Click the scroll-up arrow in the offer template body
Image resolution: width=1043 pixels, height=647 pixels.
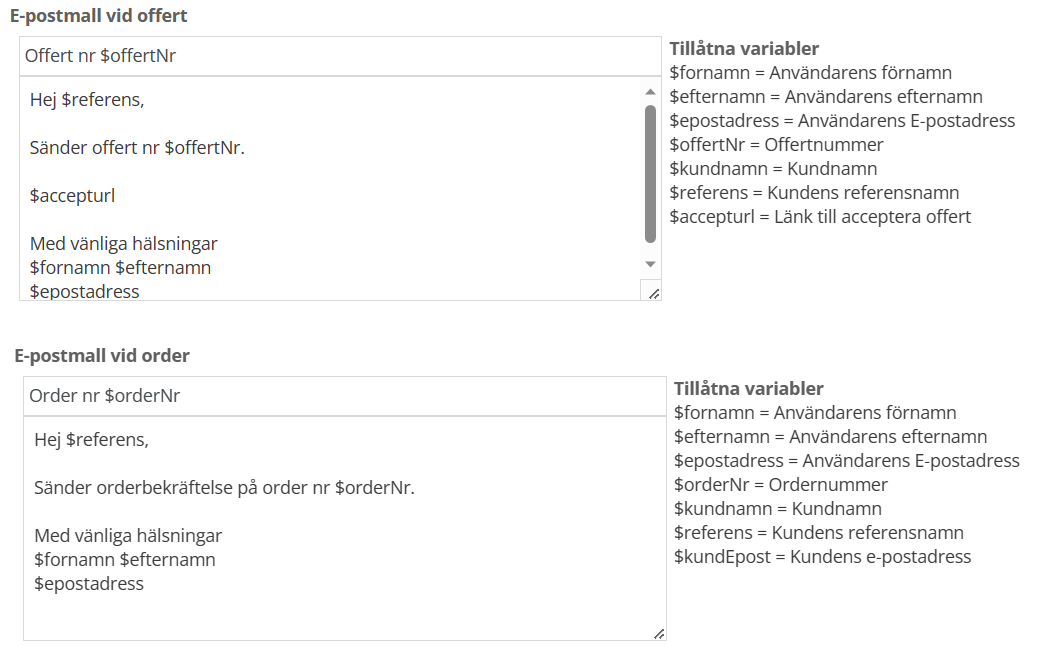point(650,91)
